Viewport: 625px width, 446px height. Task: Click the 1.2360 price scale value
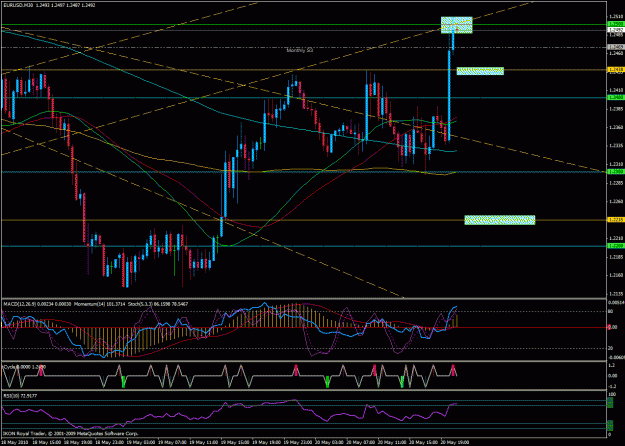pos(615,127)
